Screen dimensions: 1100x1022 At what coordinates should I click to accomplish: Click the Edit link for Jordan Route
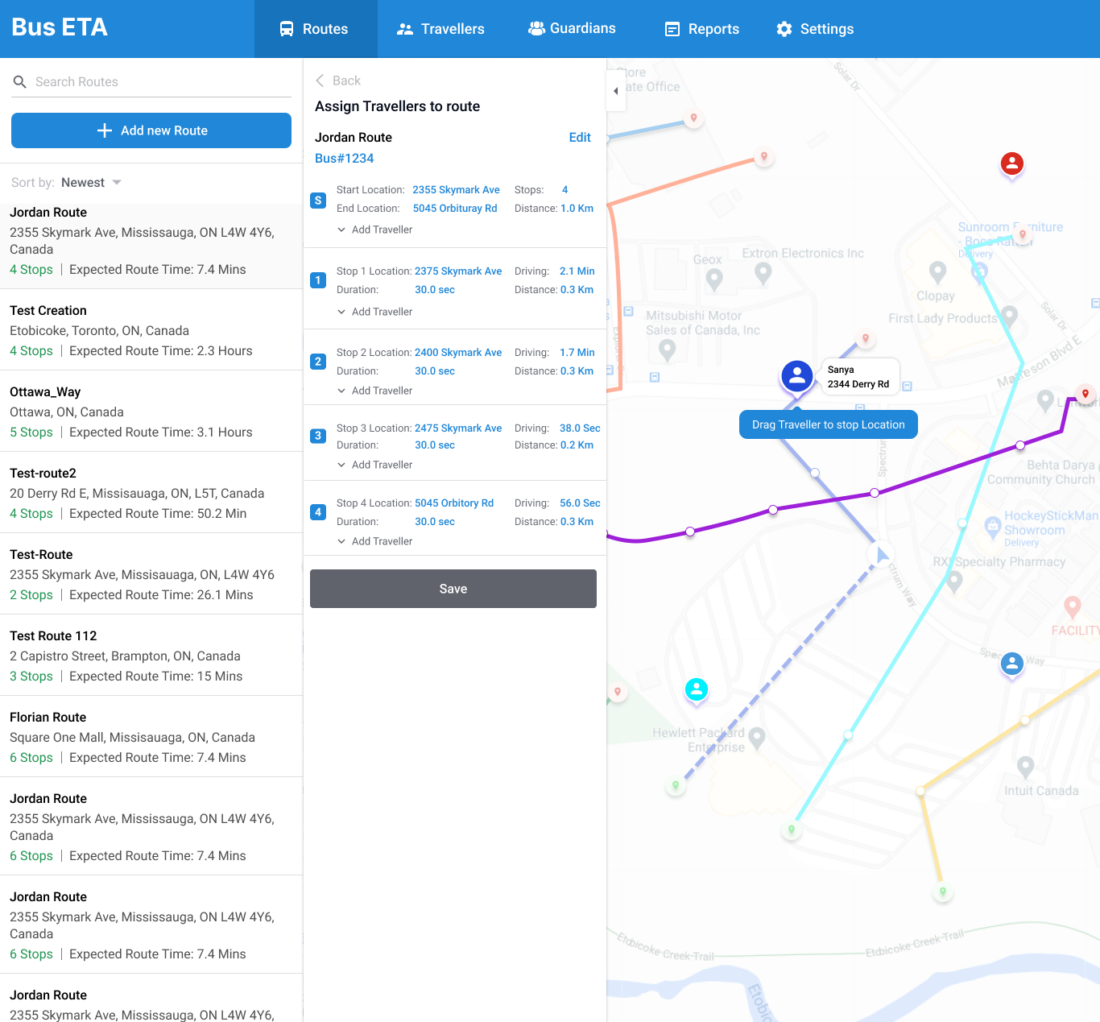point(579,138)
